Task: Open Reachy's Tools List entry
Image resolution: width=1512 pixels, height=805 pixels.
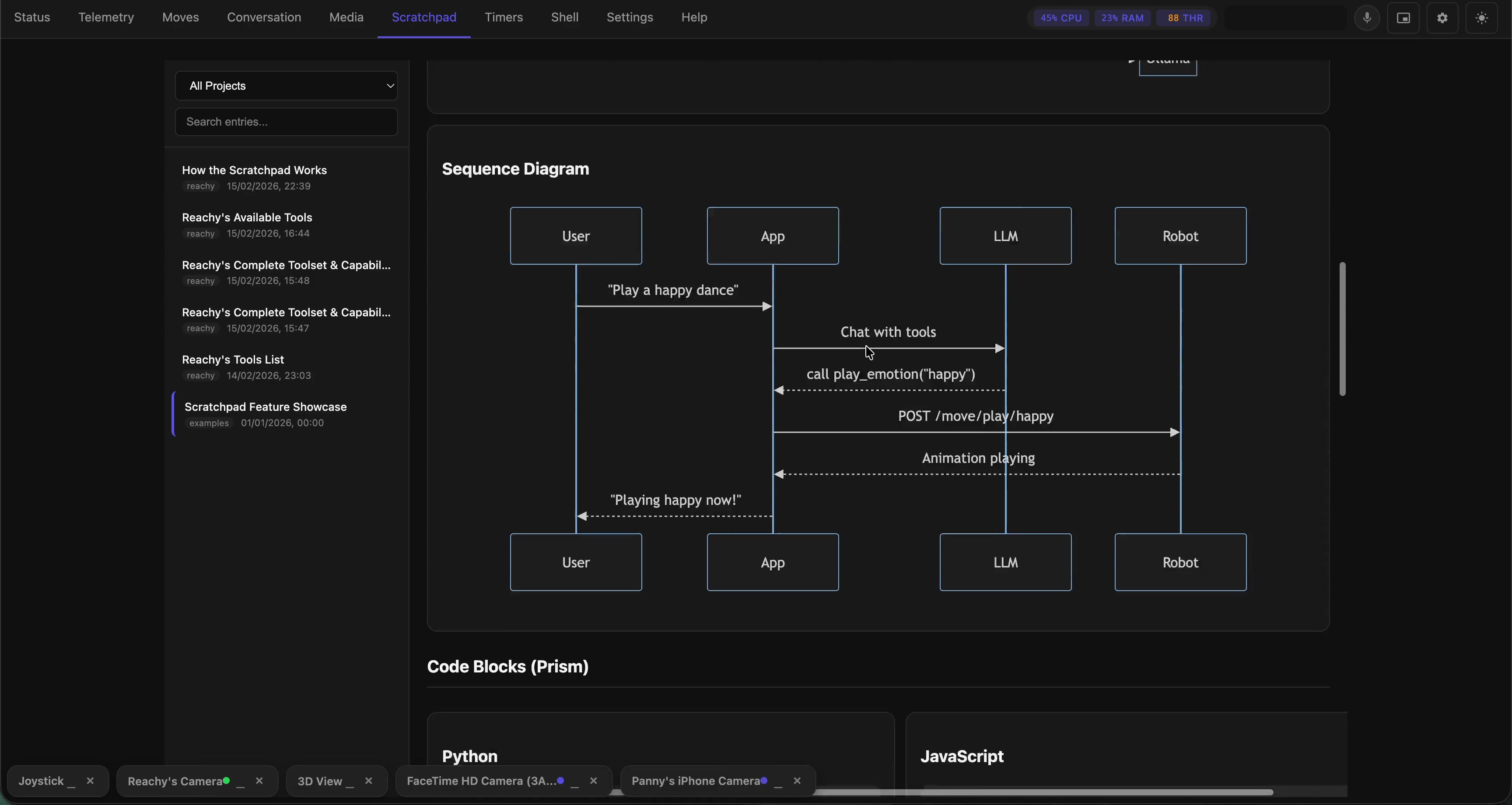Action: click(287, 367)
